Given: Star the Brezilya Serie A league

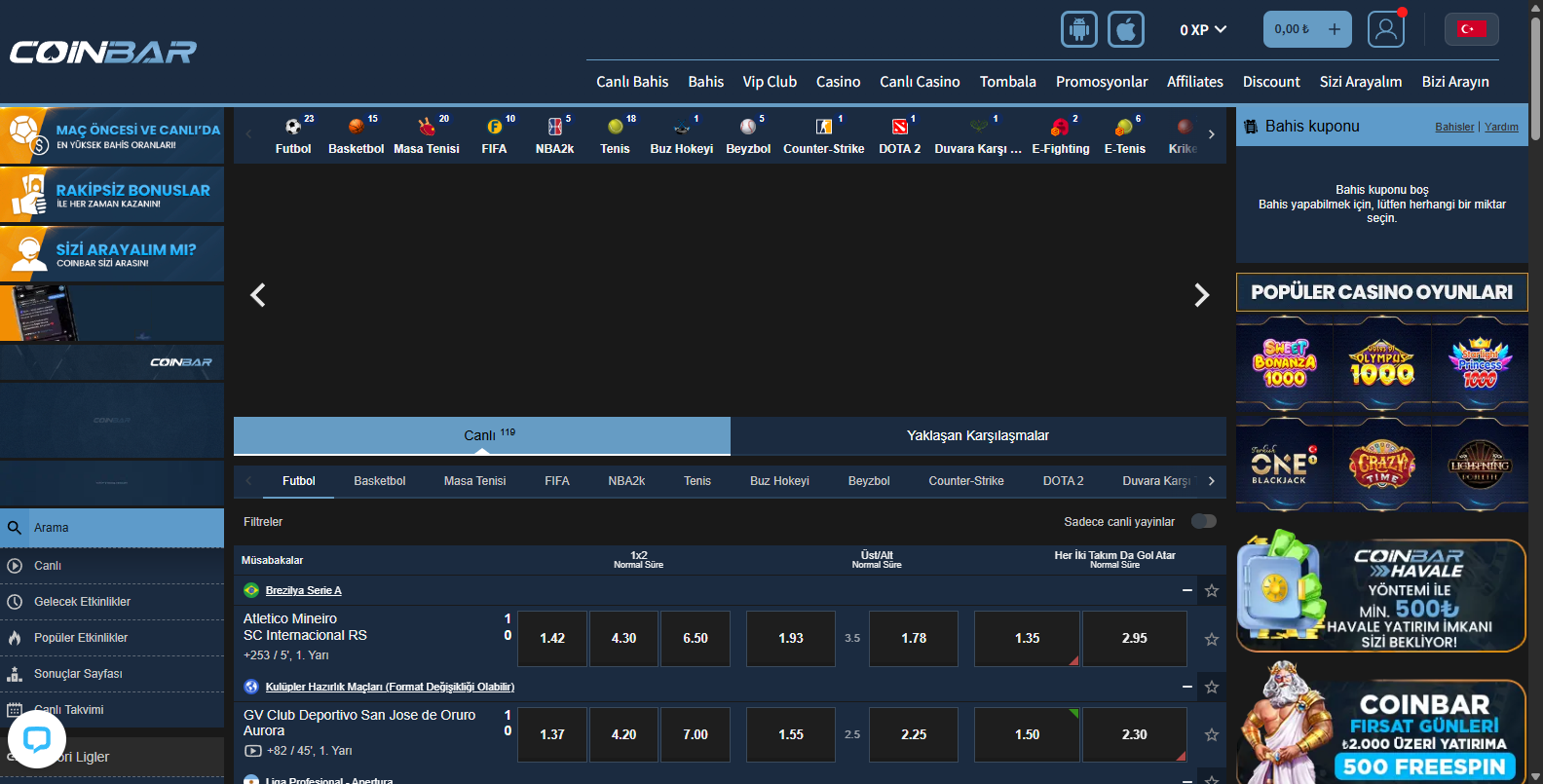Looking at the screenshot, I should 1212,590.
